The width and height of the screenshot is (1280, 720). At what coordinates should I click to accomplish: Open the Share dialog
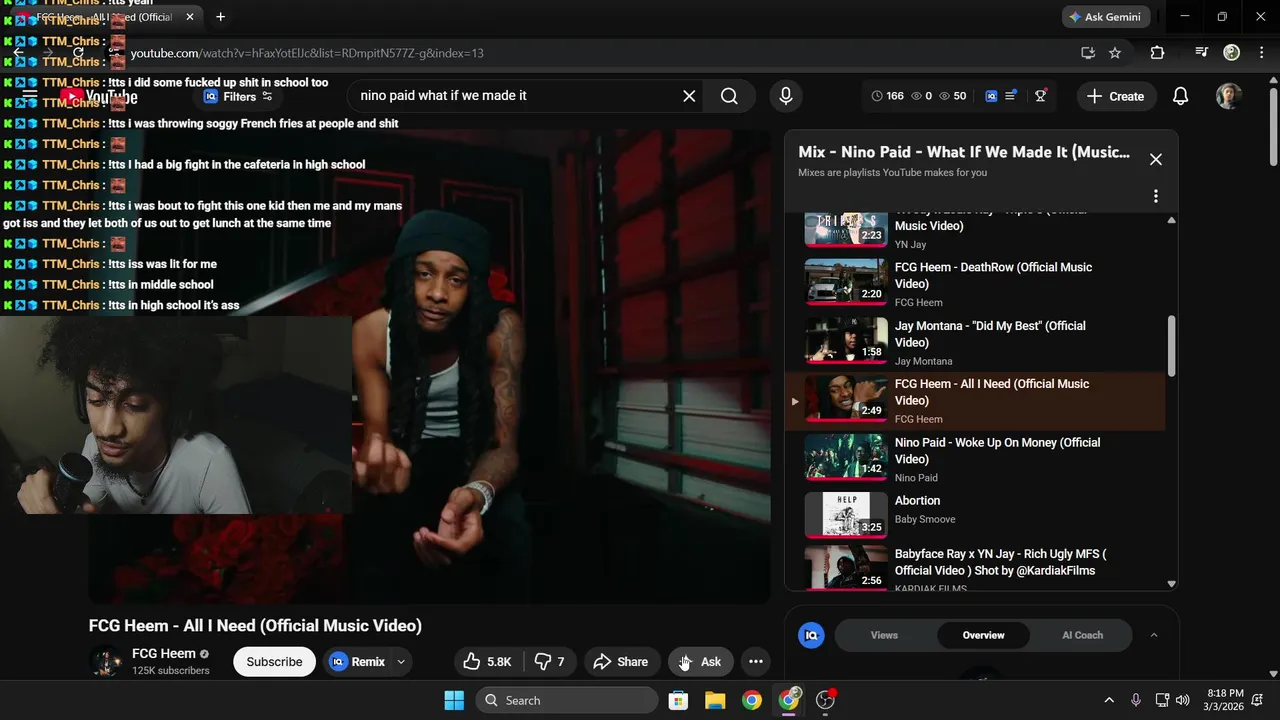pyautogui.click(x=621, y=662)
